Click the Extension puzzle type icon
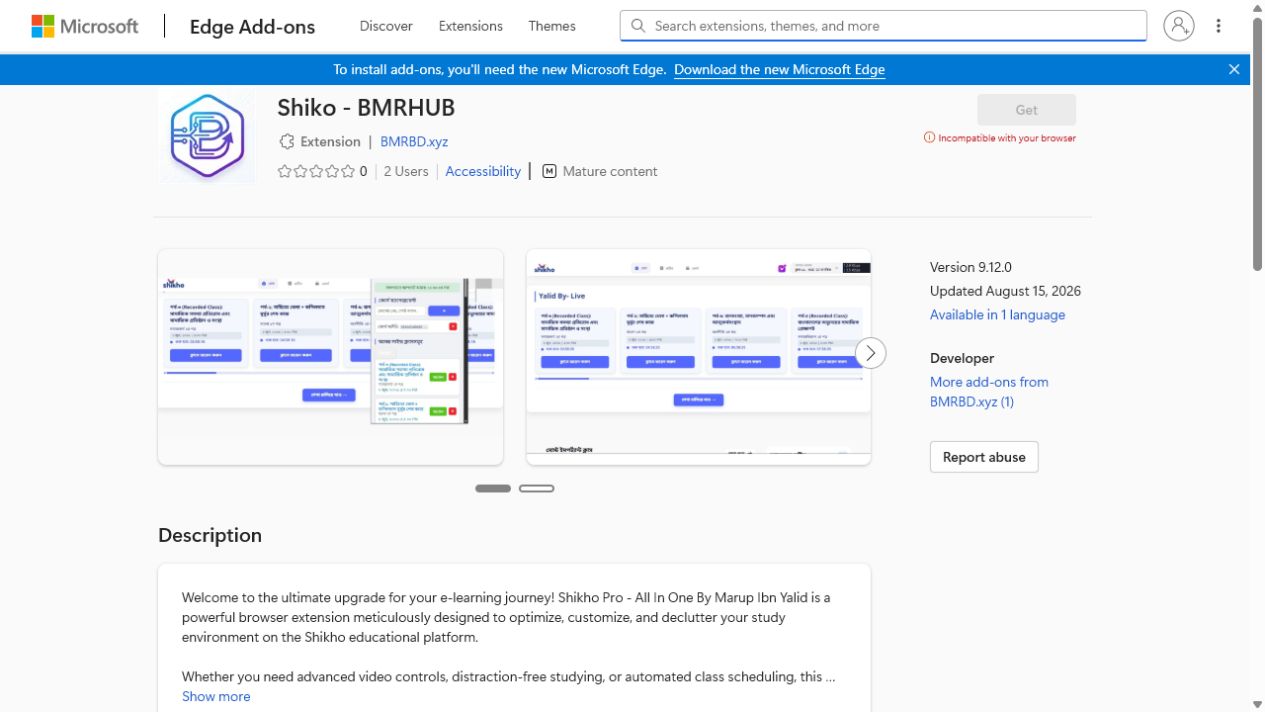Image resolution: width=1265 pixels, height=712 pixels. [287, 142]
